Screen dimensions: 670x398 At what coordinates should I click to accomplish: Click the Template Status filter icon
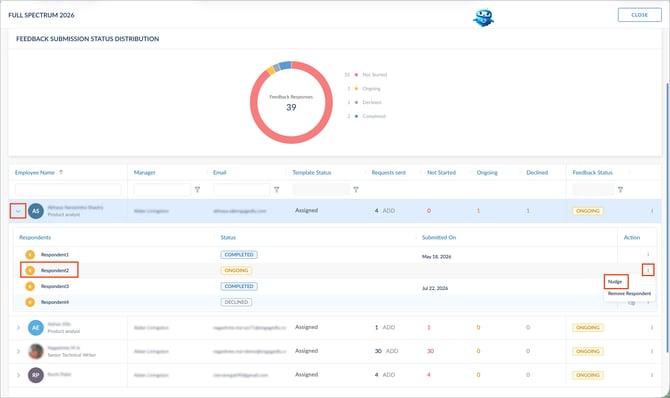pos(356,189)
